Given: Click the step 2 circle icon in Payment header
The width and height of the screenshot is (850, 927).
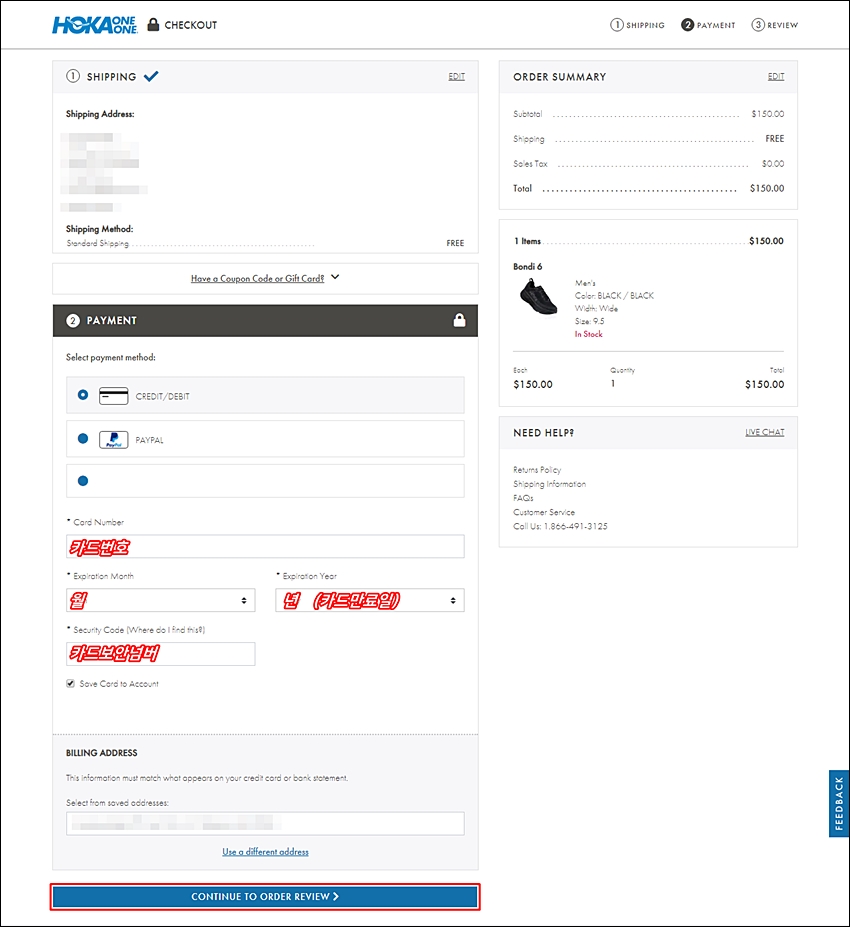Looking at the screenshot, I should click(x=73, y=320).
